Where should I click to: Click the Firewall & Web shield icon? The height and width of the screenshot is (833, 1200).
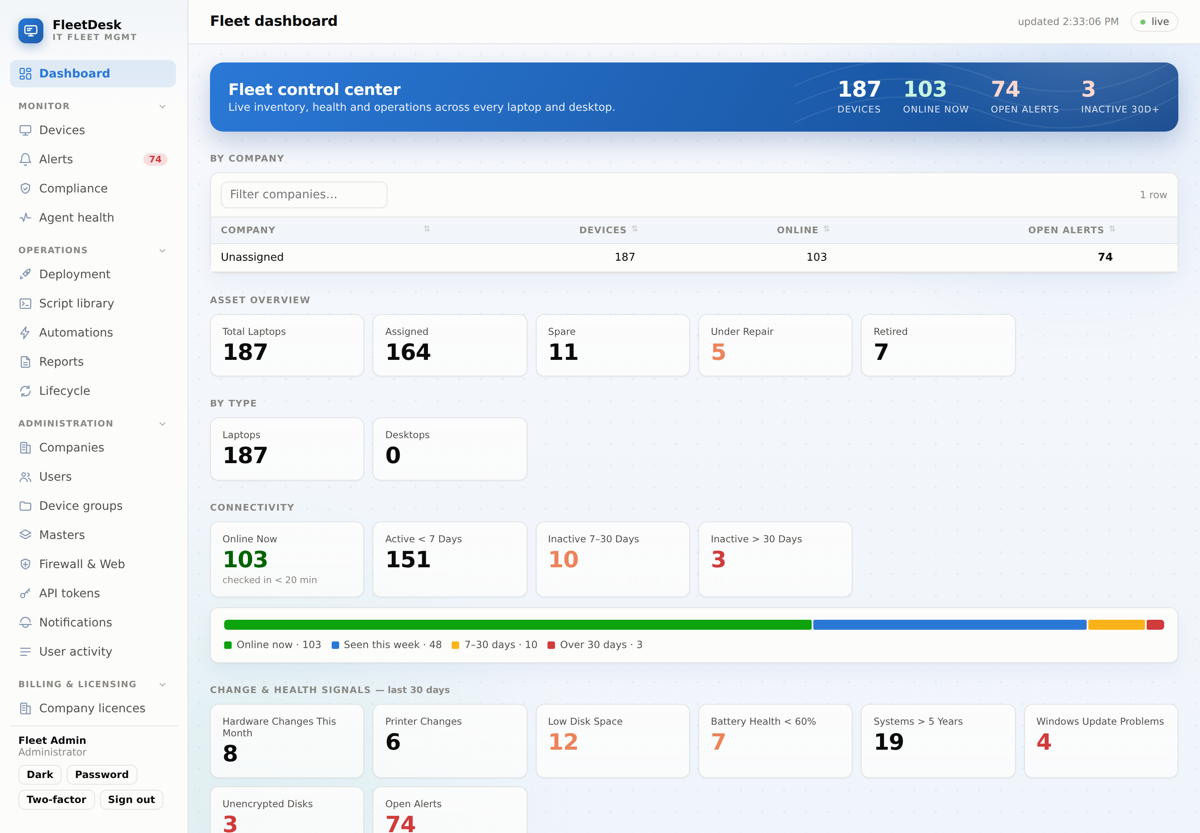point(26,564)
